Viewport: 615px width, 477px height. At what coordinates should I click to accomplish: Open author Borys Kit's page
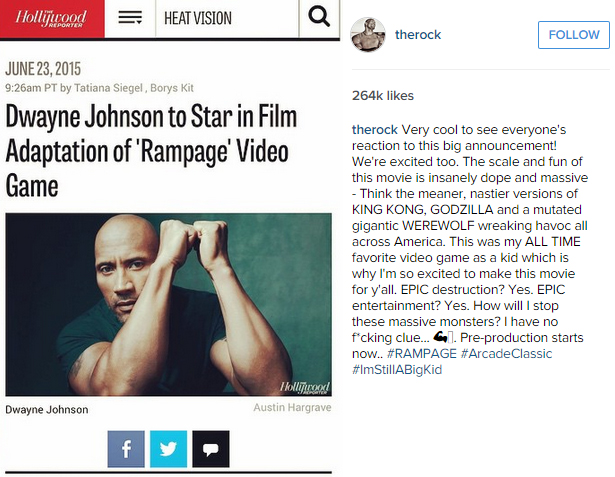click(172, 88)
